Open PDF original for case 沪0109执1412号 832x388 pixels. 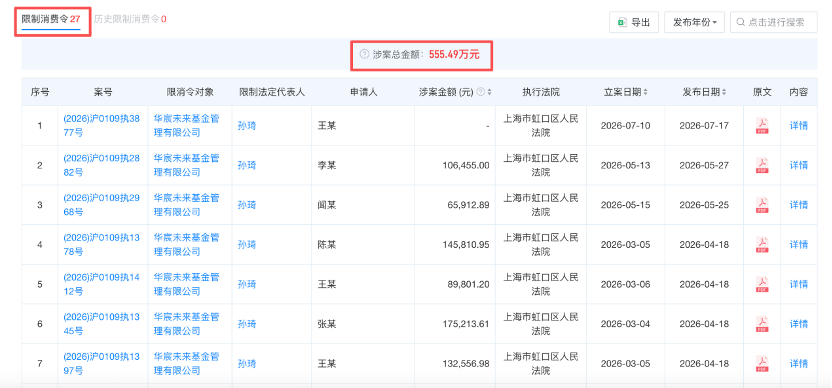(762, 284)
